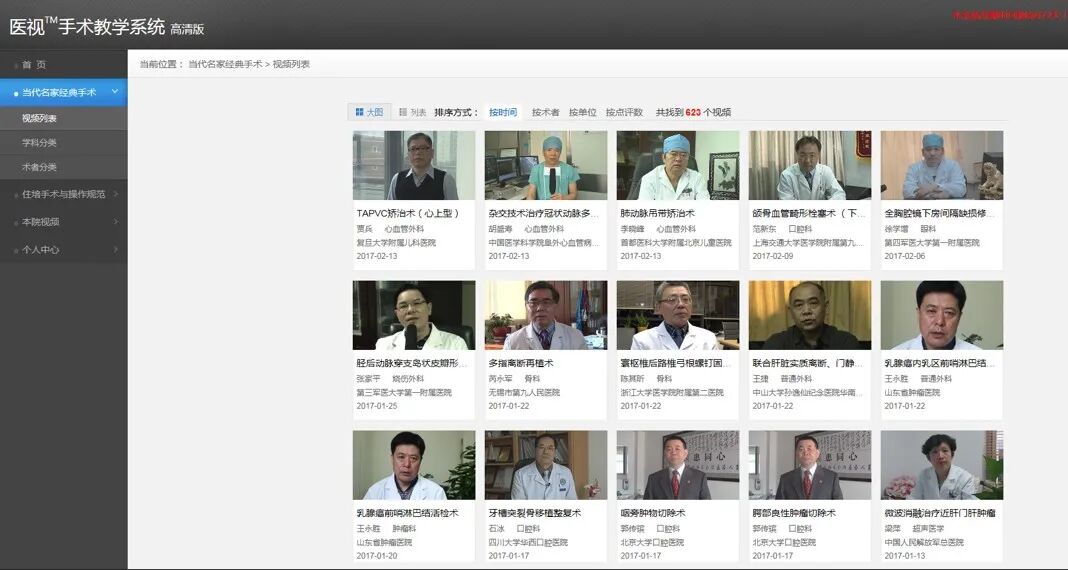1068x570 pixels.
Task: Open the 牙槽突裂骨移植整复术 video thumbnail
Action: (546, 465)
